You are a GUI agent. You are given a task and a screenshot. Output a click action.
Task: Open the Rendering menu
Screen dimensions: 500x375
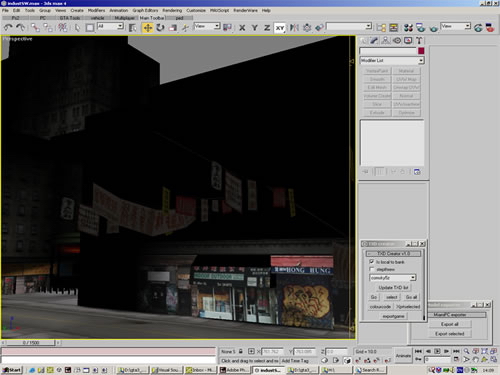coord(172,10)
